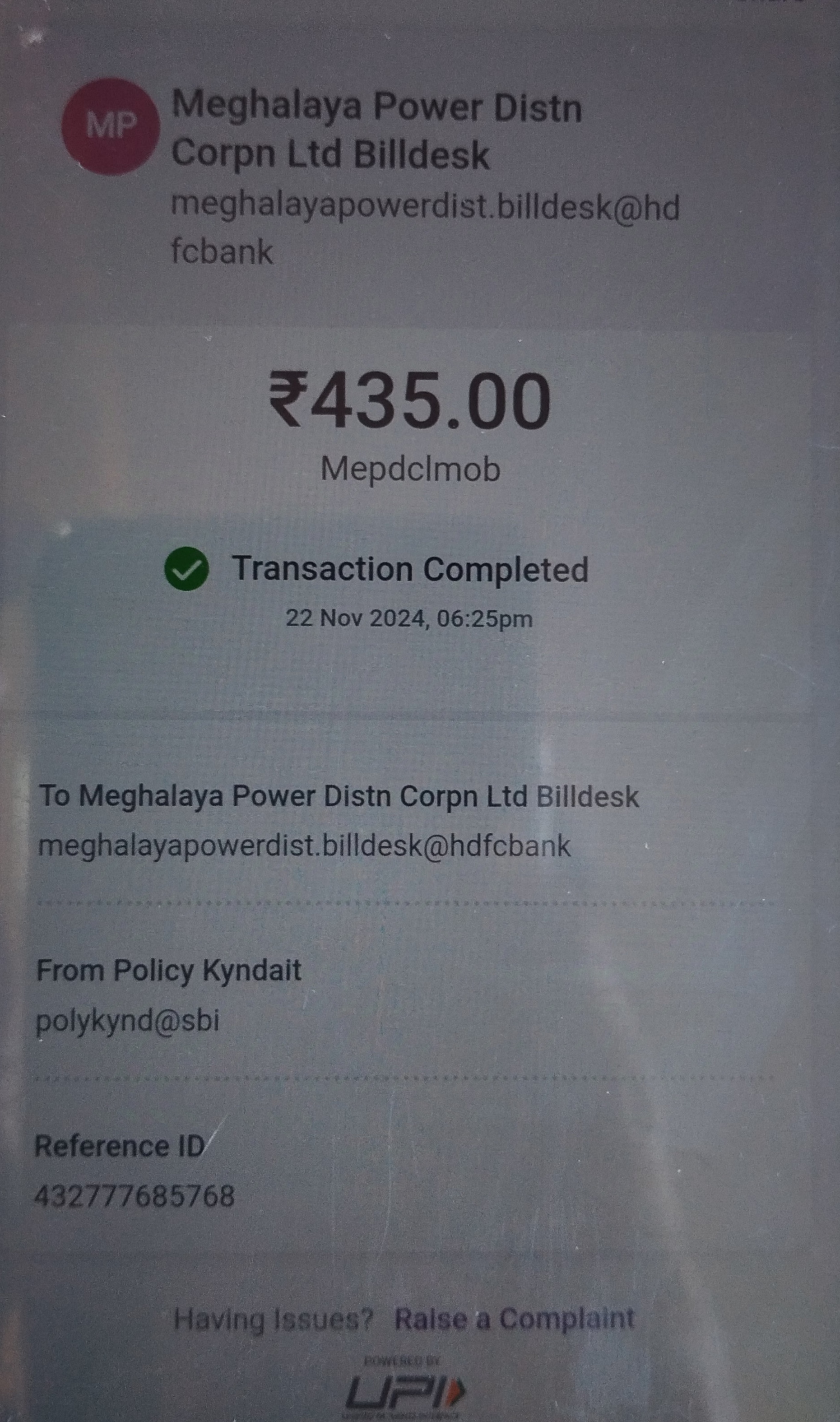Tap the Reference ID label
Image resolution: width=840 pixels, height=1422 pixels.
(x=120, y=1146)
